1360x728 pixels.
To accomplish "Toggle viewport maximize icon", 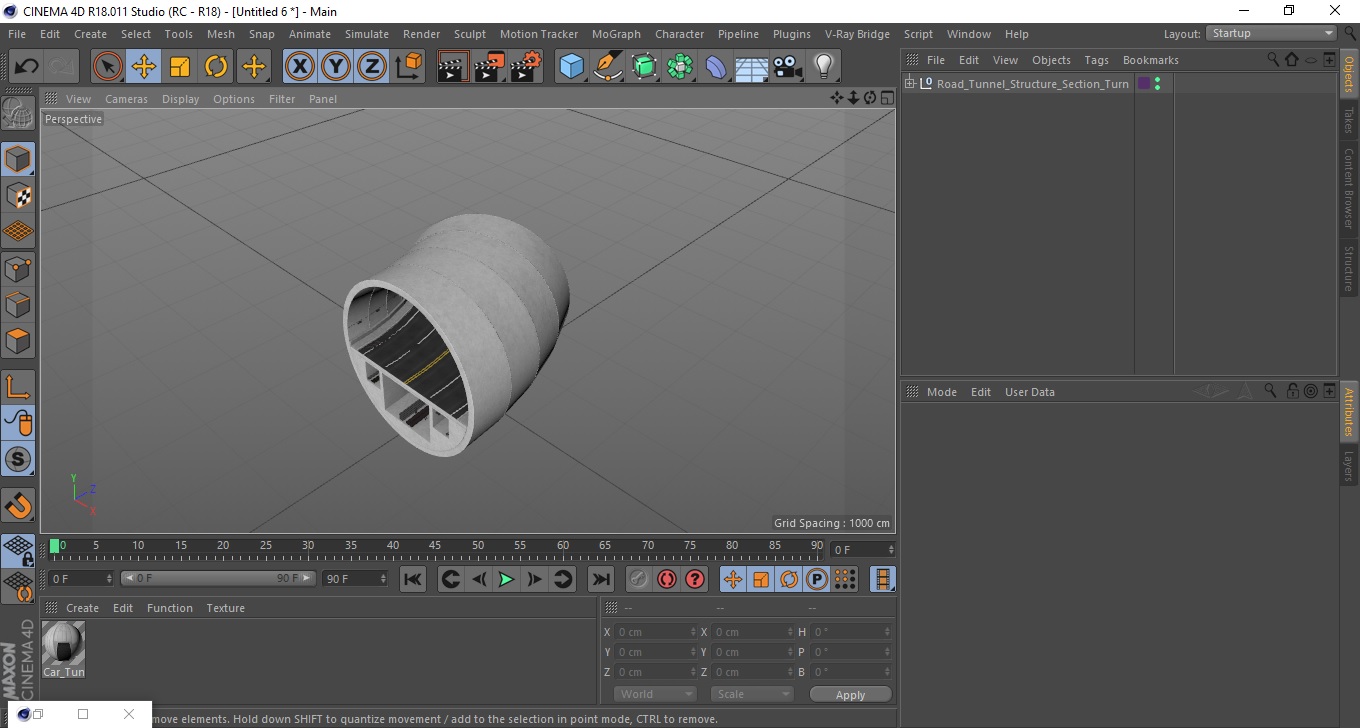I will 887,98.
